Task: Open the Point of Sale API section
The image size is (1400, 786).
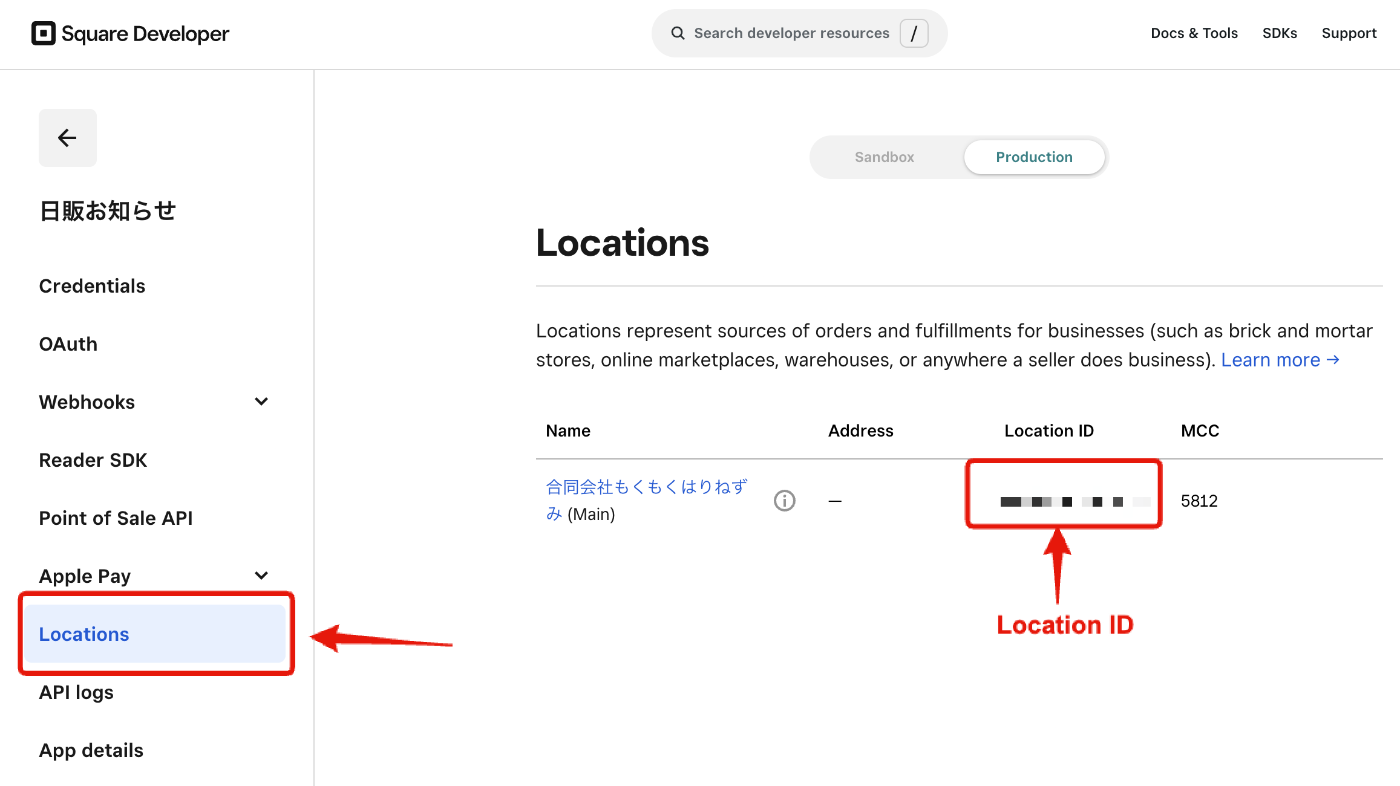Action: click(113, 518)
